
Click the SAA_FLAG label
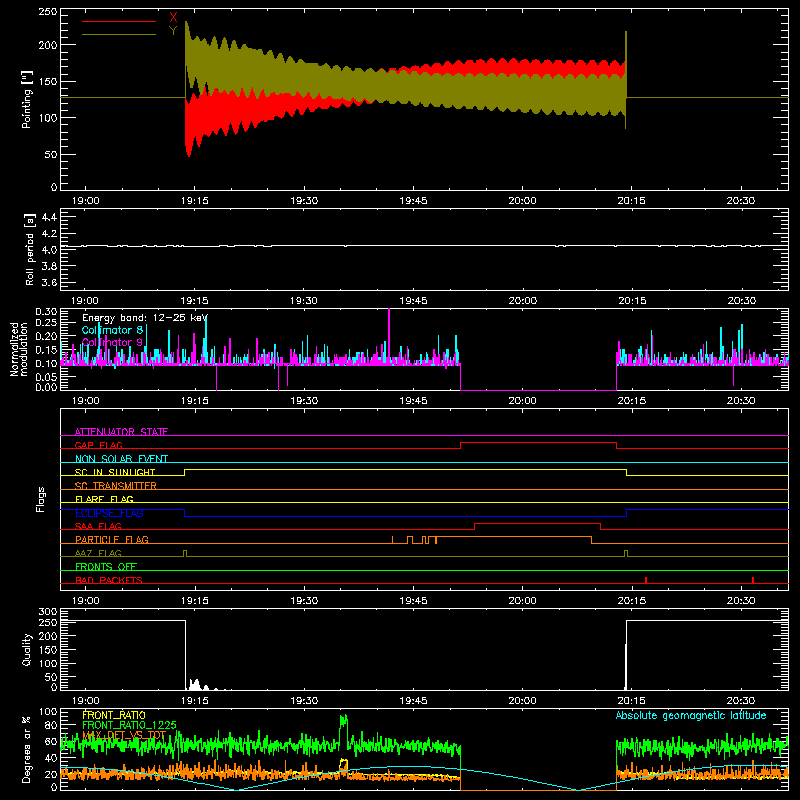click(x=98, y=526)
